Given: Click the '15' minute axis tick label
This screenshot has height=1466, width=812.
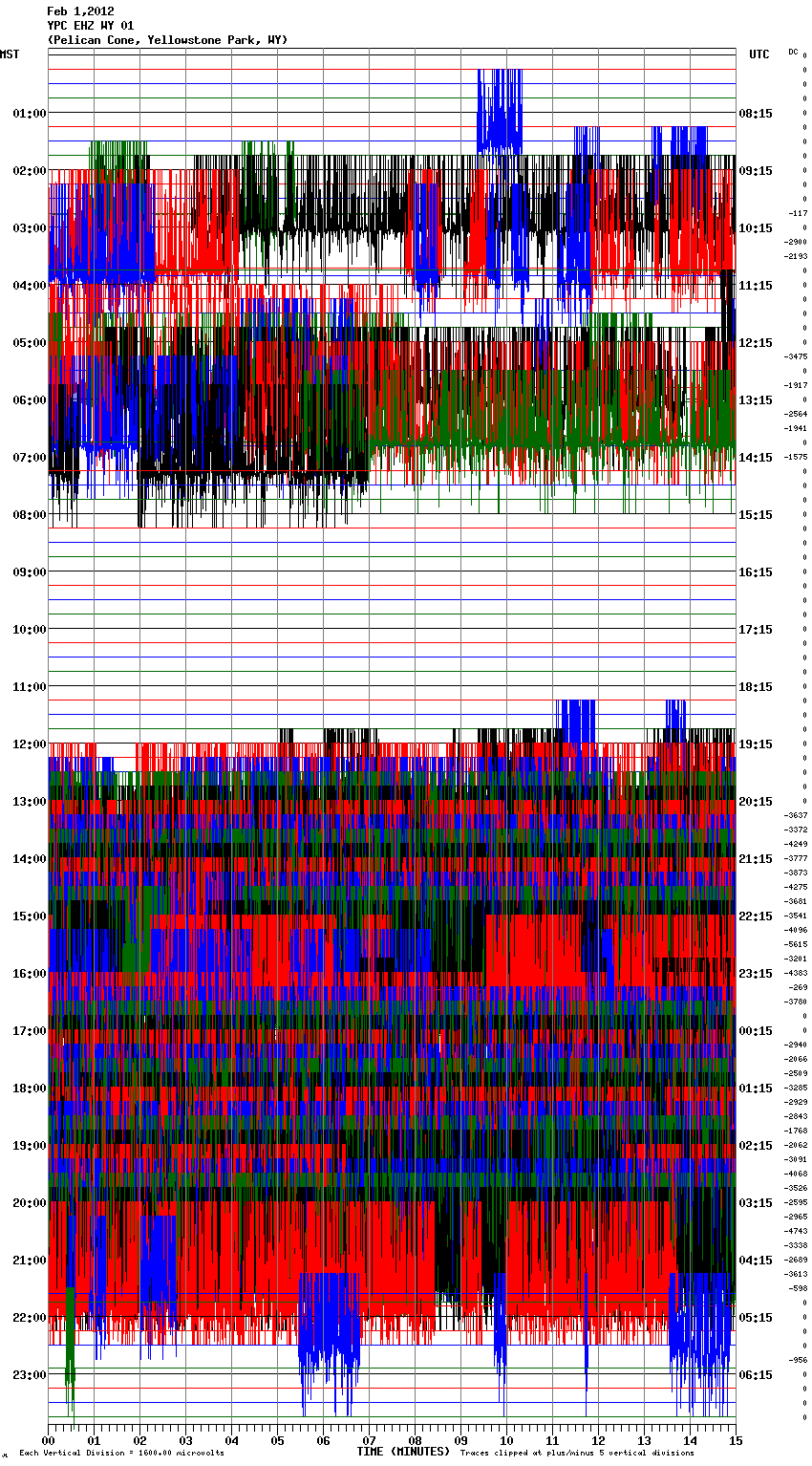Looking at the screenshot, I should (736, 1439).
